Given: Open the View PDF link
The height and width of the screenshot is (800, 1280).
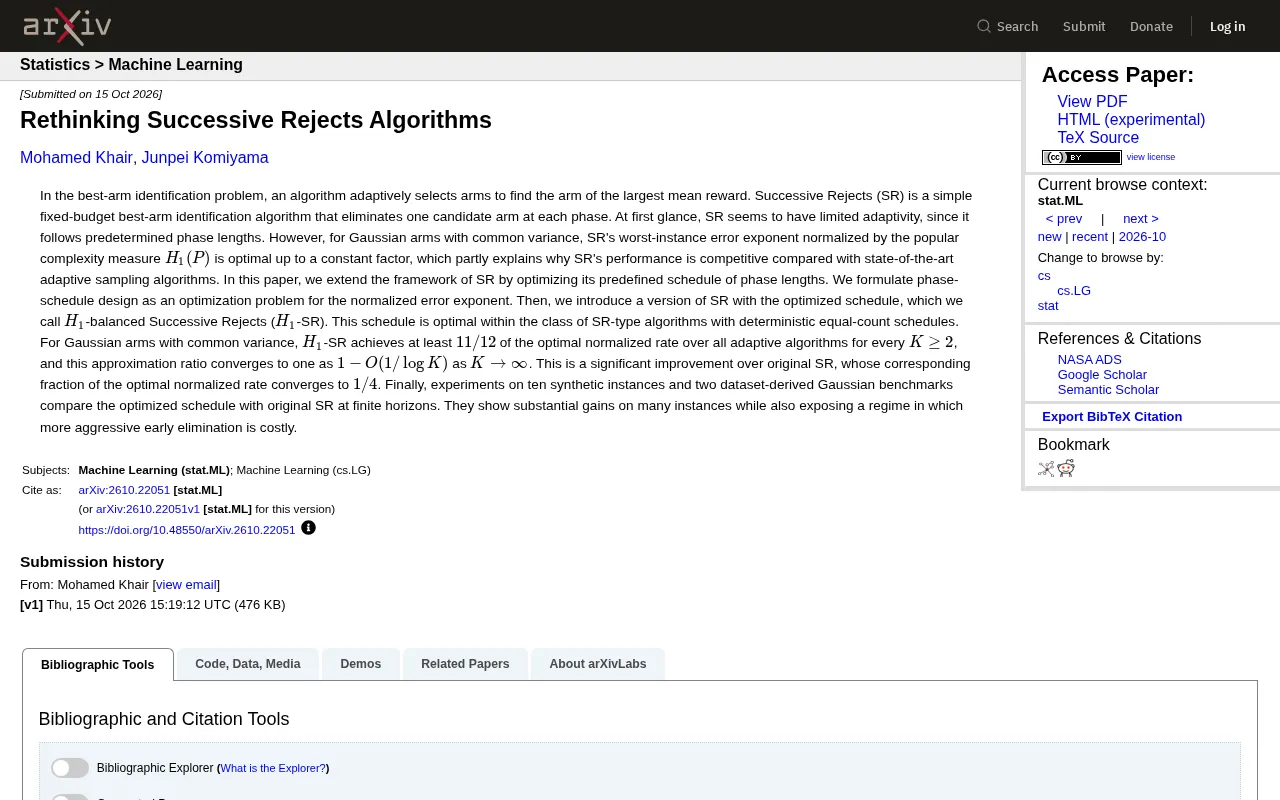Looking at the screenshot, I should (x=1092, y=102).
